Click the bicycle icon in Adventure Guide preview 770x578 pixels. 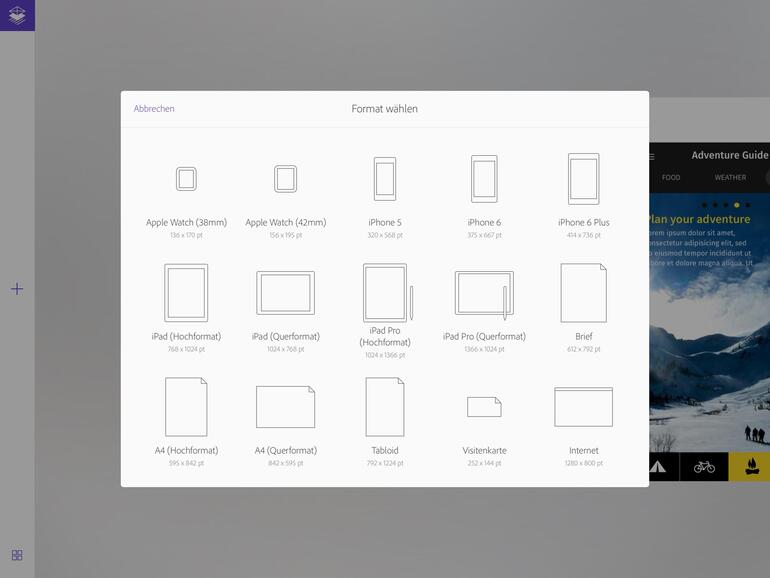tap(704, 467)
